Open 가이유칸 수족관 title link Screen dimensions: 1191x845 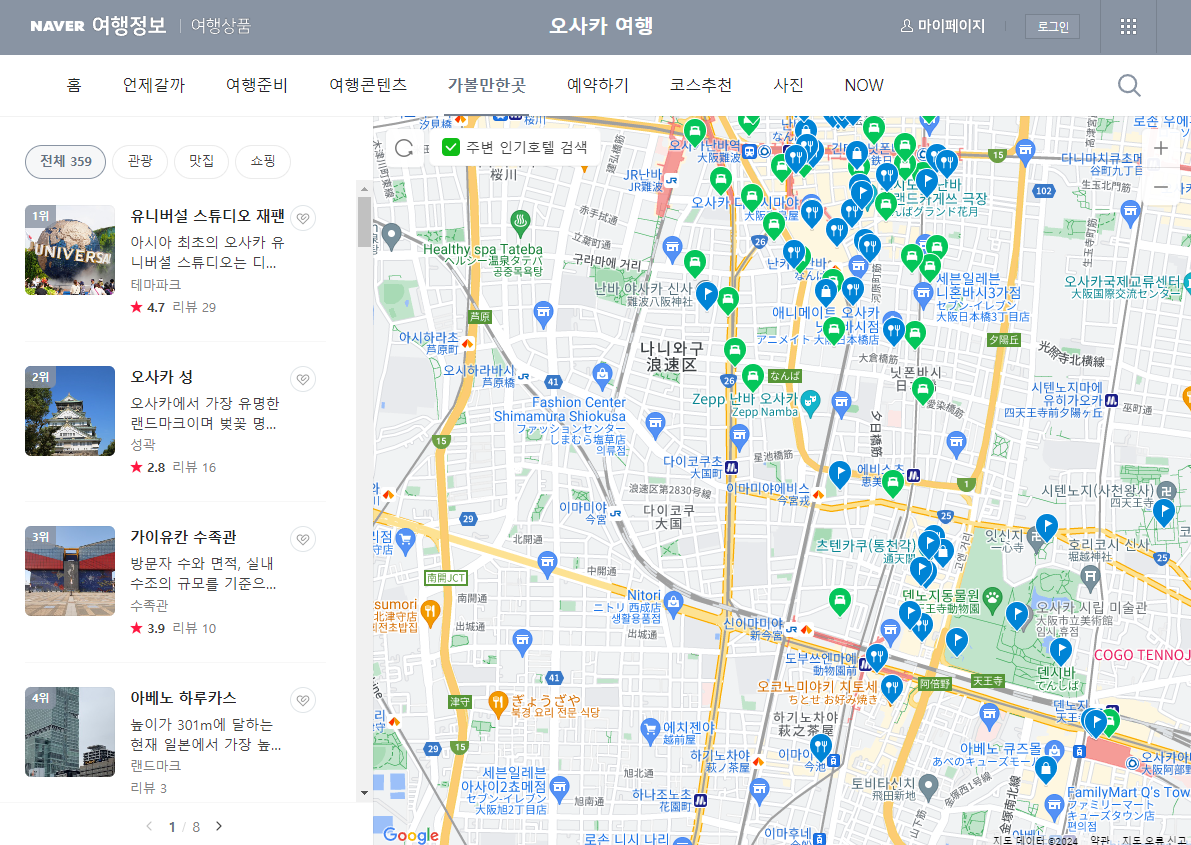click(183, 537)
